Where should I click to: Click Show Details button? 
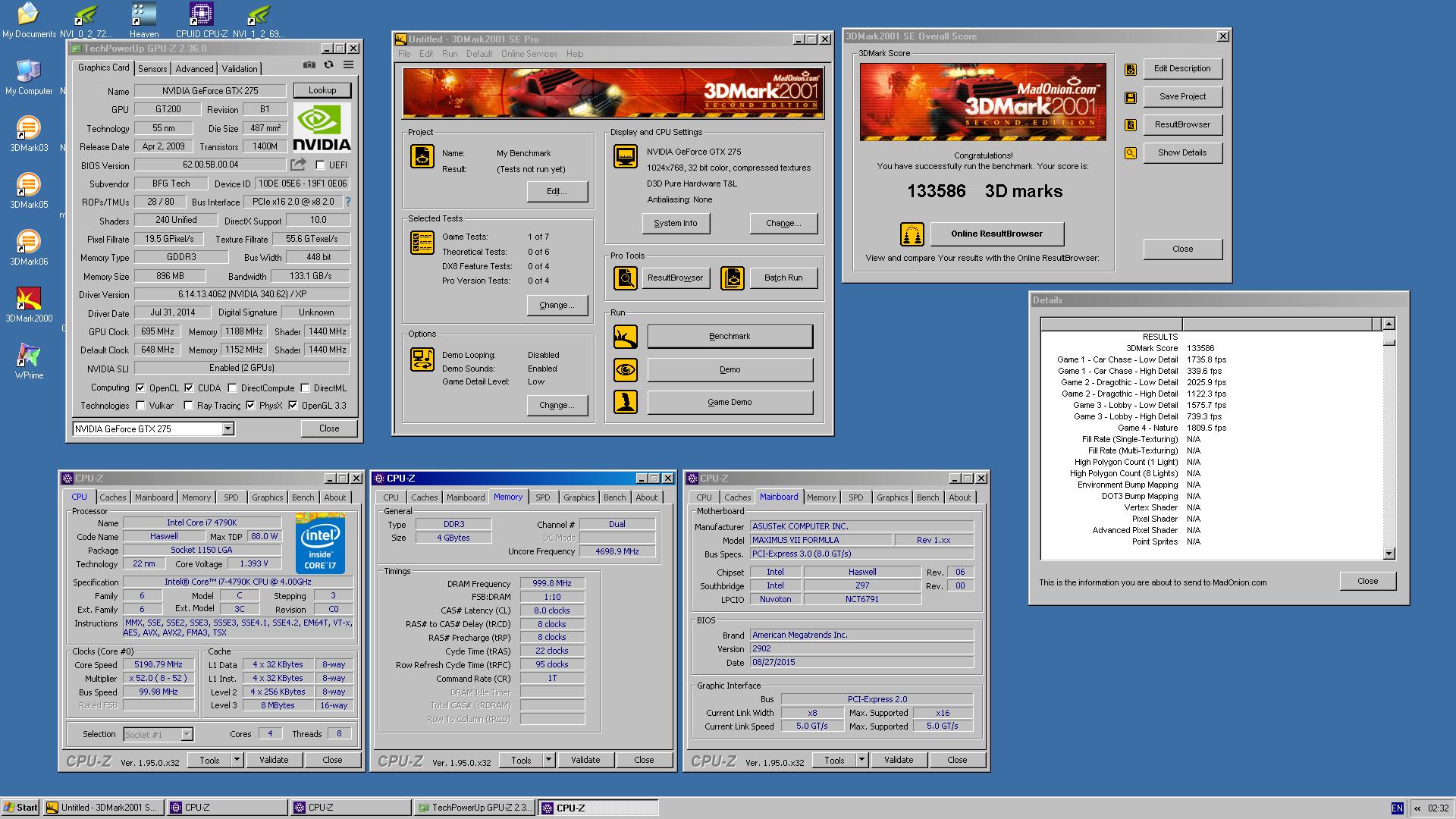(1182, 152)
